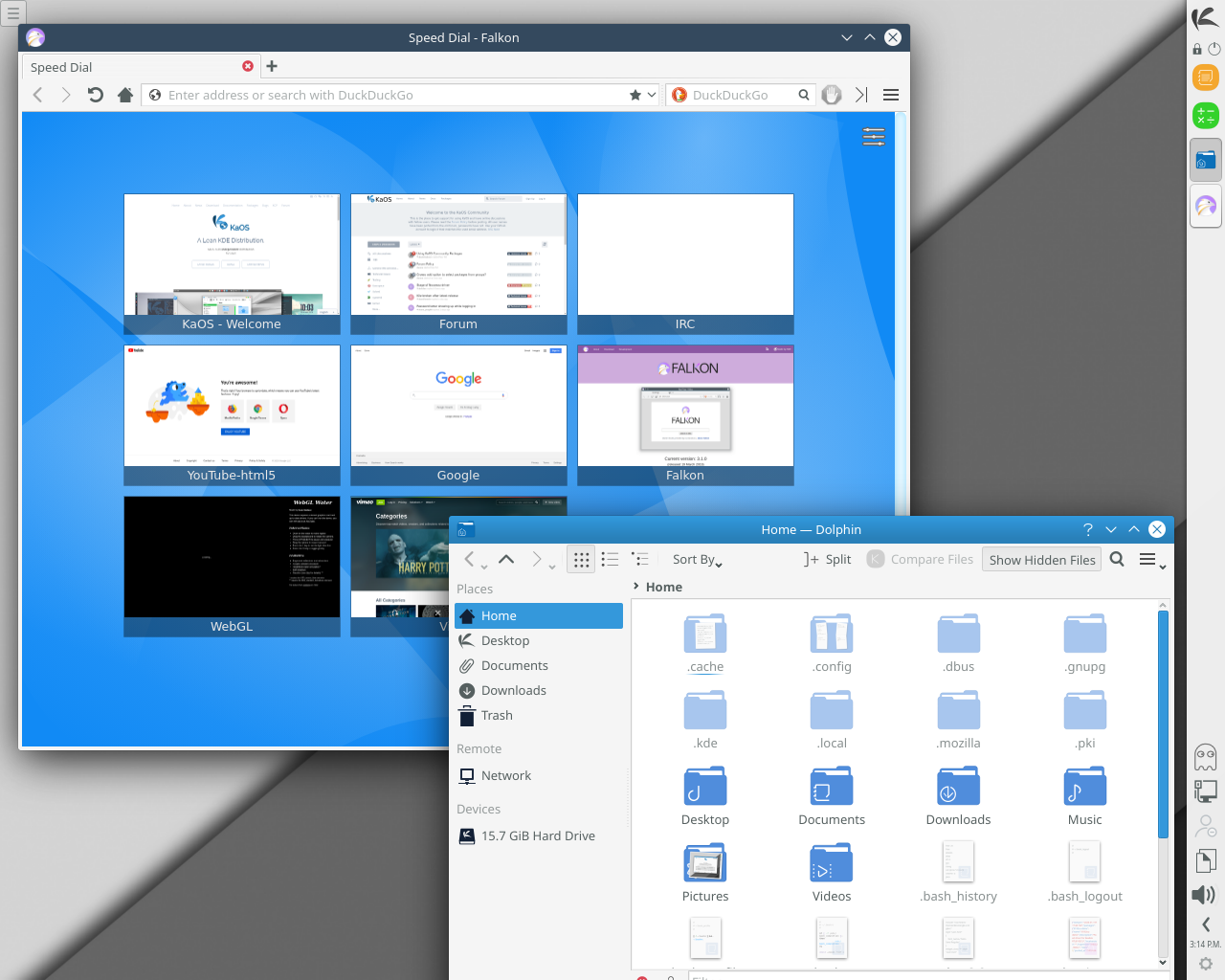Expand Dolphin back history dropdown arrow
The width and height of the screenshot is (1225, 980).
coord(484,567)
